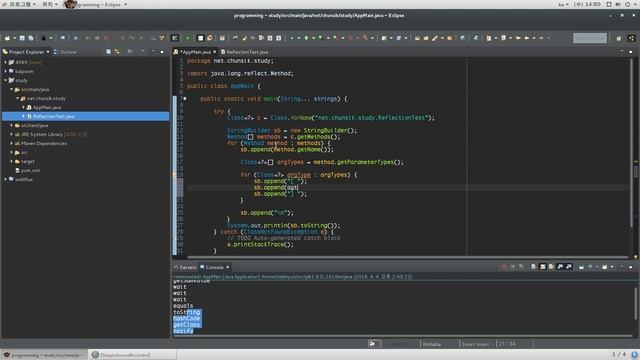
Task: Click the Smart Insert status bar entry
Action: pyautogui.click(x=475, y=344)
